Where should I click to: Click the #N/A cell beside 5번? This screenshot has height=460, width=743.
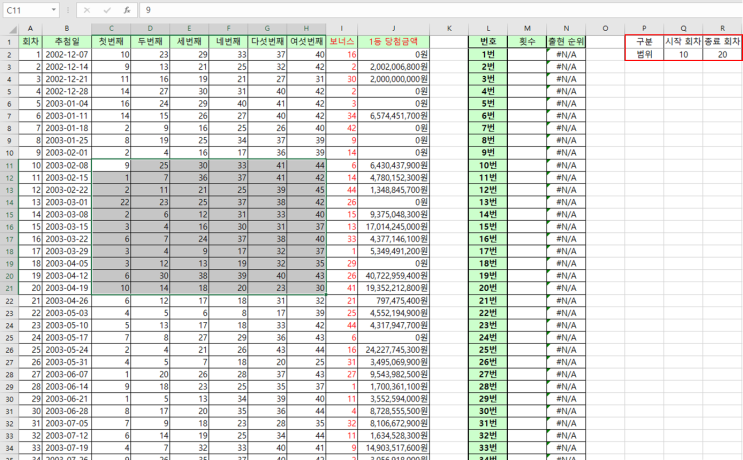click(x=566, y=104)
